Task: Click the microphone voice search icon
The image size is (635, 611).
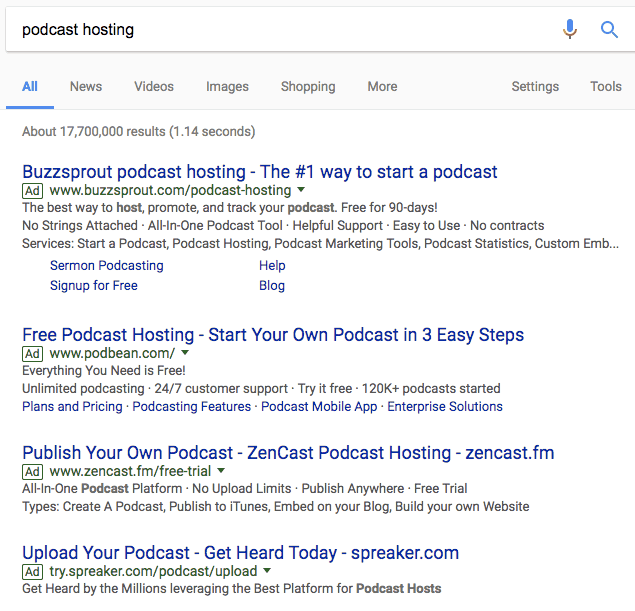Action: (x=570, y=29)
